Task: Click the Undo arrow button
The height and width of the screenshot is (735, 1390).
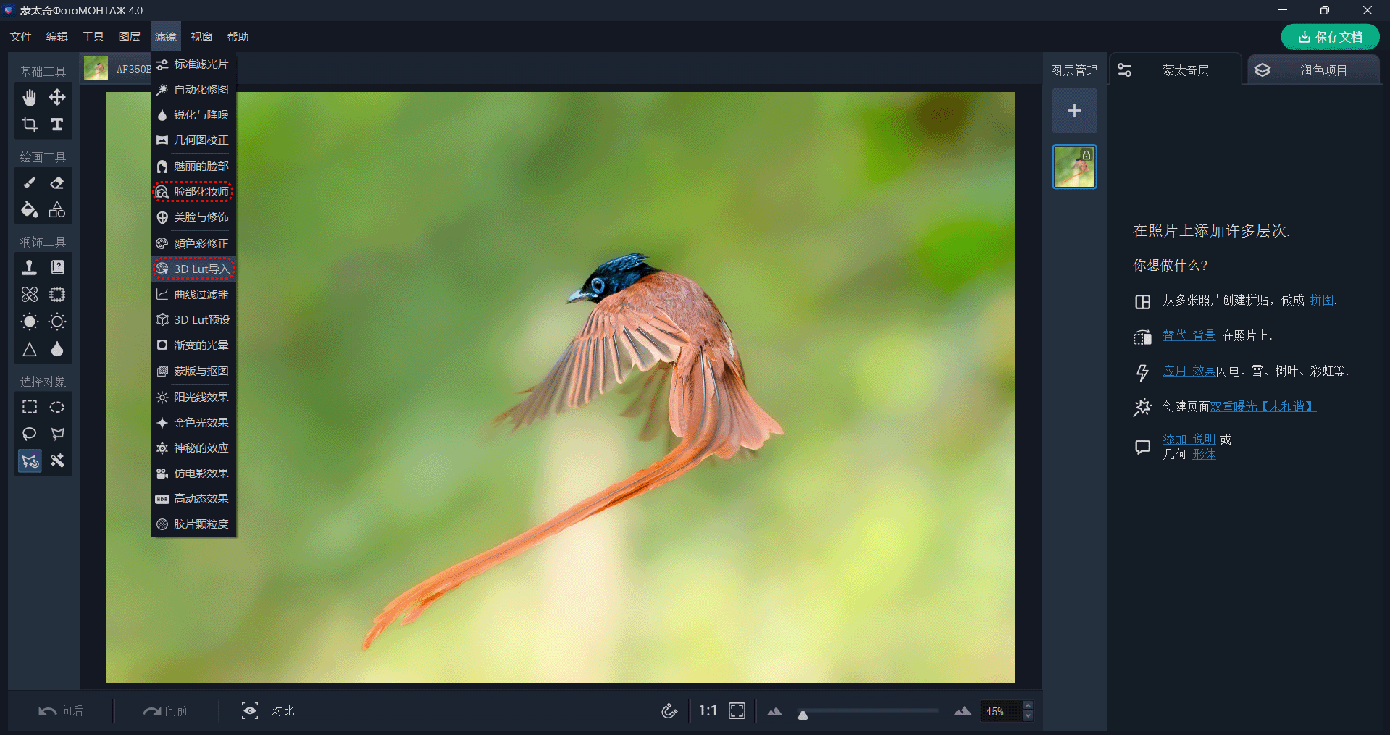Action: (47, 711)
